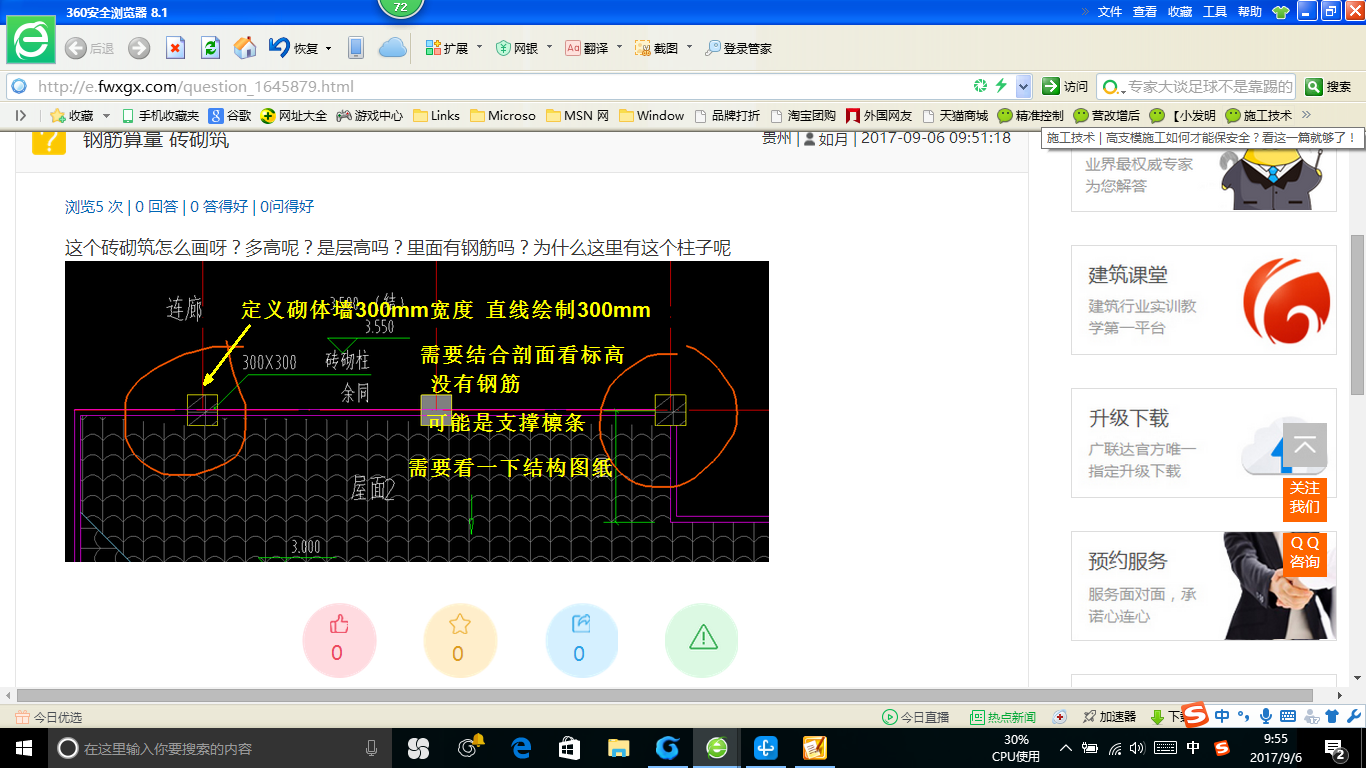Open the 网址大全 bookmark
Viewport: 1366px width, 768px height.
294,116
